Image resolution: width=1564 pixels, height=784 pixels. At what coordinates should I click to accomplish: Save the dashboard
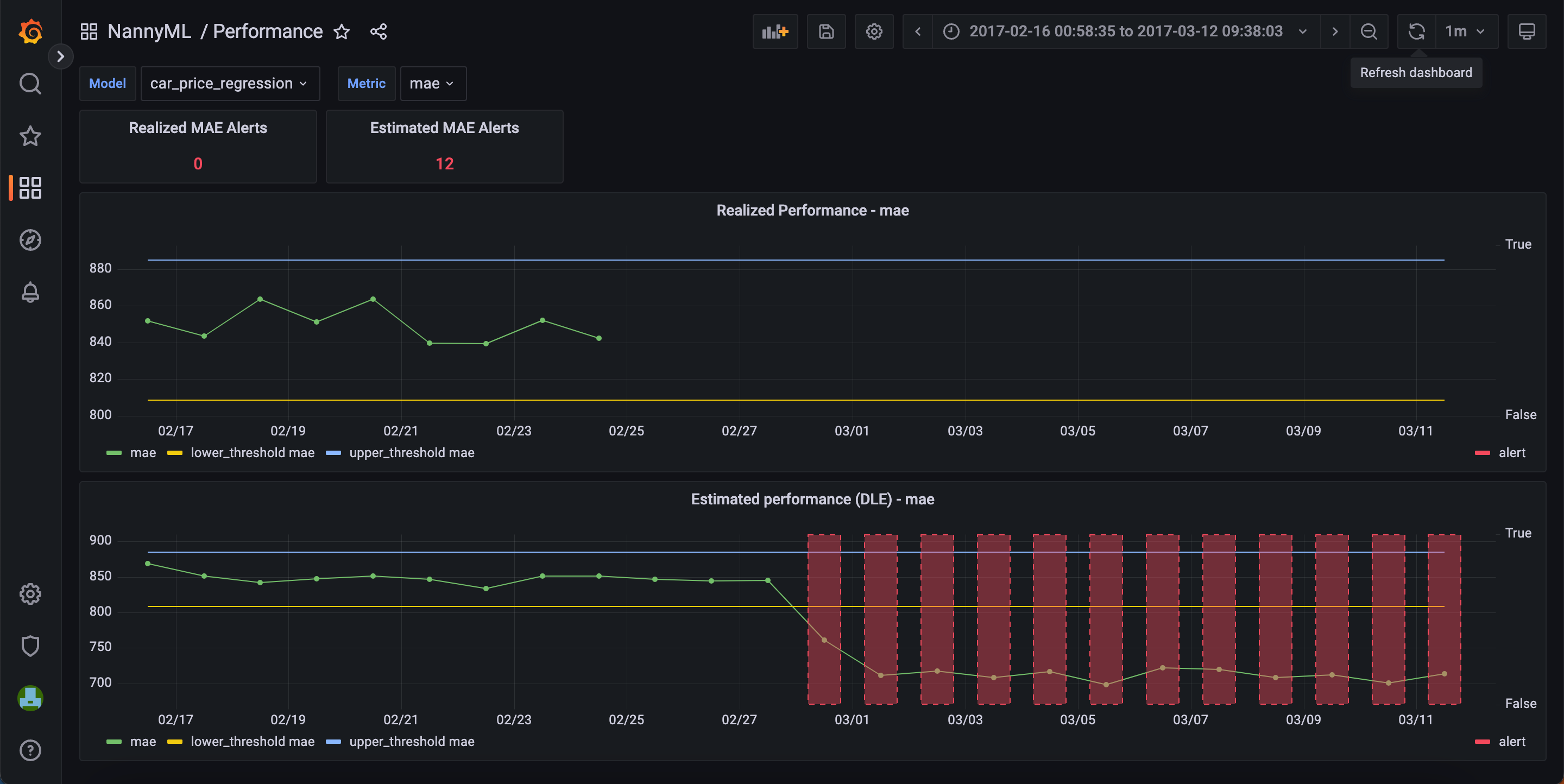(x=827, y=31)
